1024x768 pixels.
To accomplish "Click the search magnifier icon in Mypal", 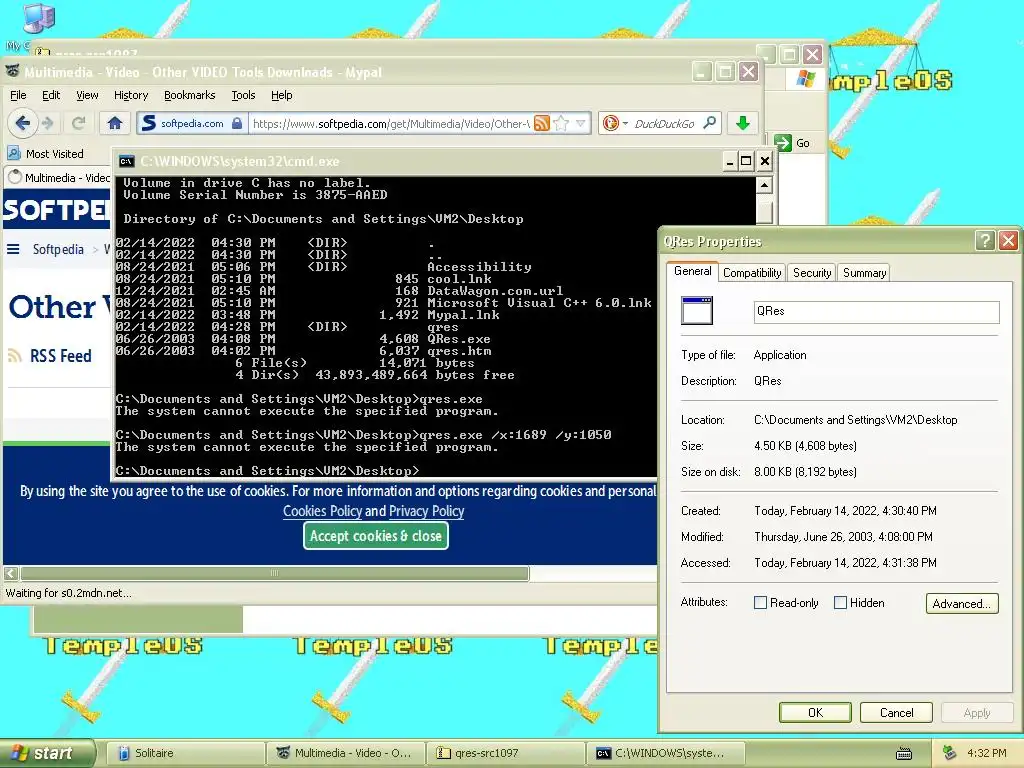I will tap(710, 122).
